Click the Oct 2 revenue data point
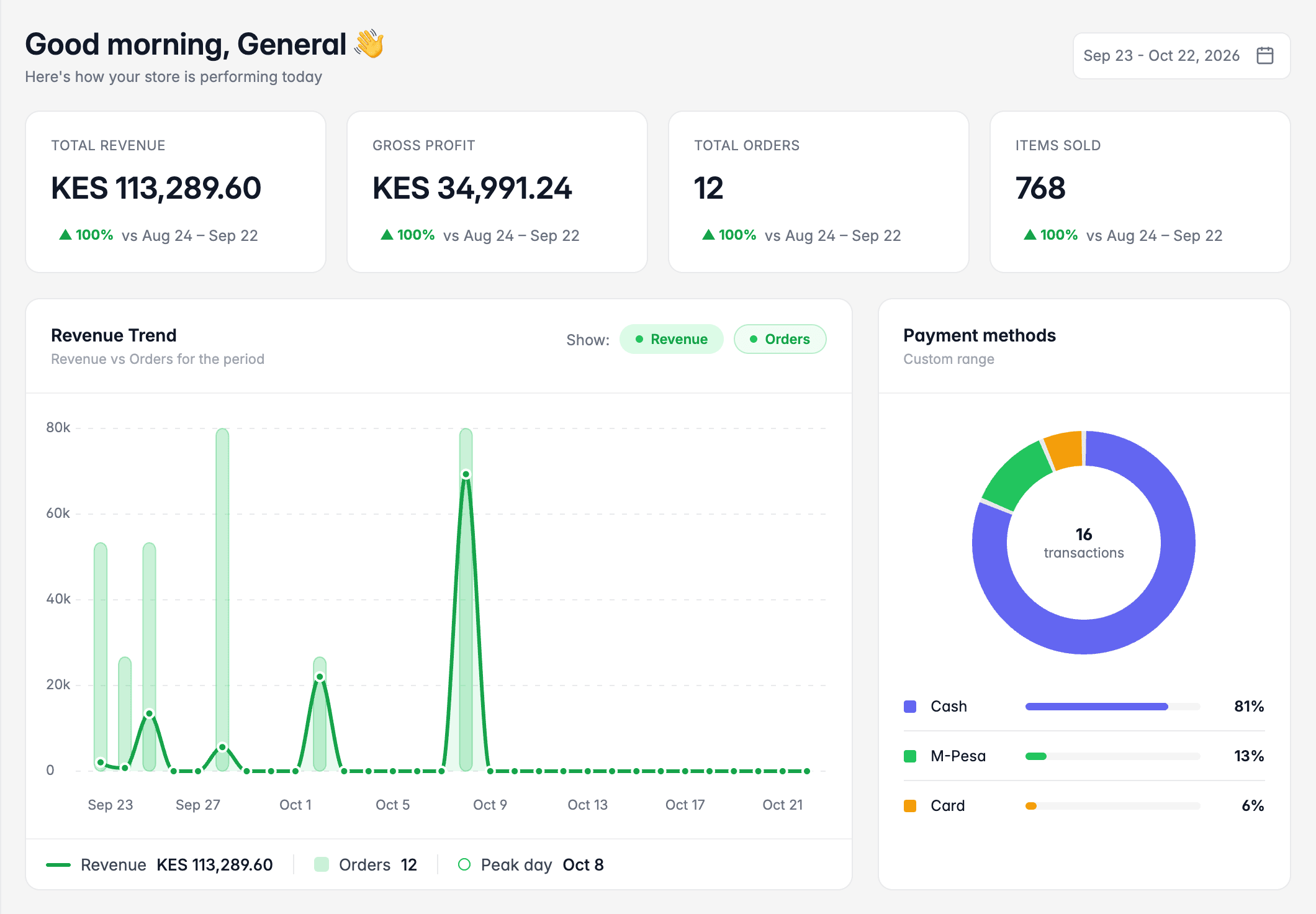Viewport: 1316px width, 914px height. tap(320, 677)
